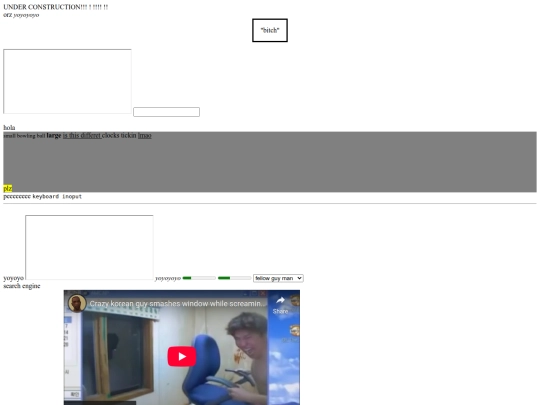Focus the small text input beside textarea

pos(166,112)
